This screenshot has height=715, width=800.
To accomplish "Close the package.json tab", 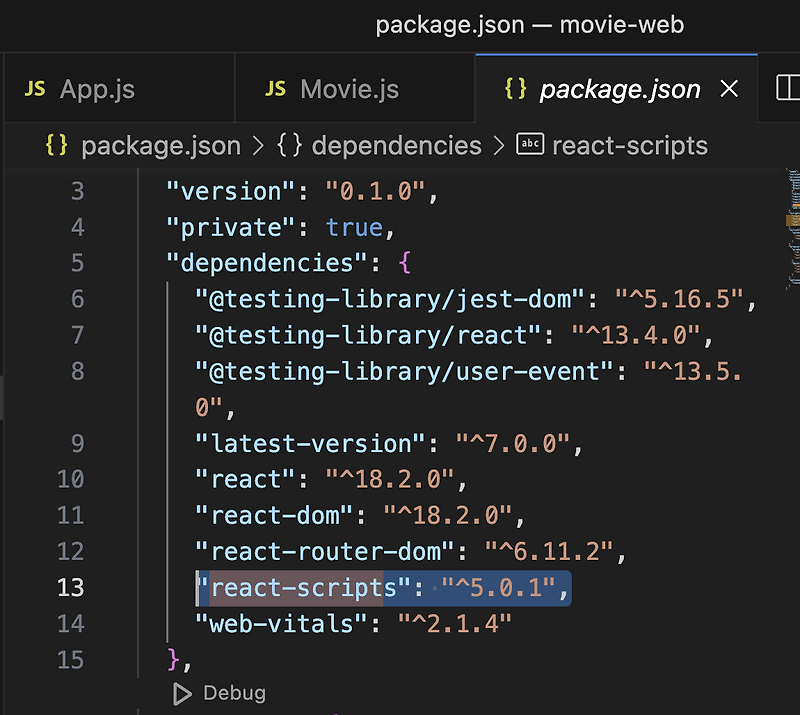I will pyautogui.click(x=729, y=89).
